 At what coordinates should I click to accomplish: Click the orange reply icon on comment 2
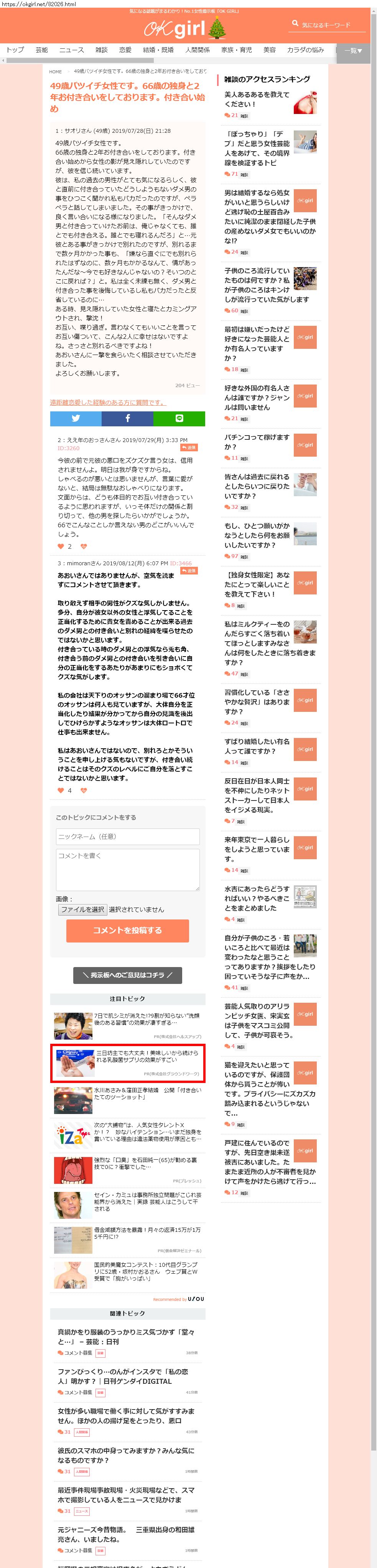click(x=189, y=447)
